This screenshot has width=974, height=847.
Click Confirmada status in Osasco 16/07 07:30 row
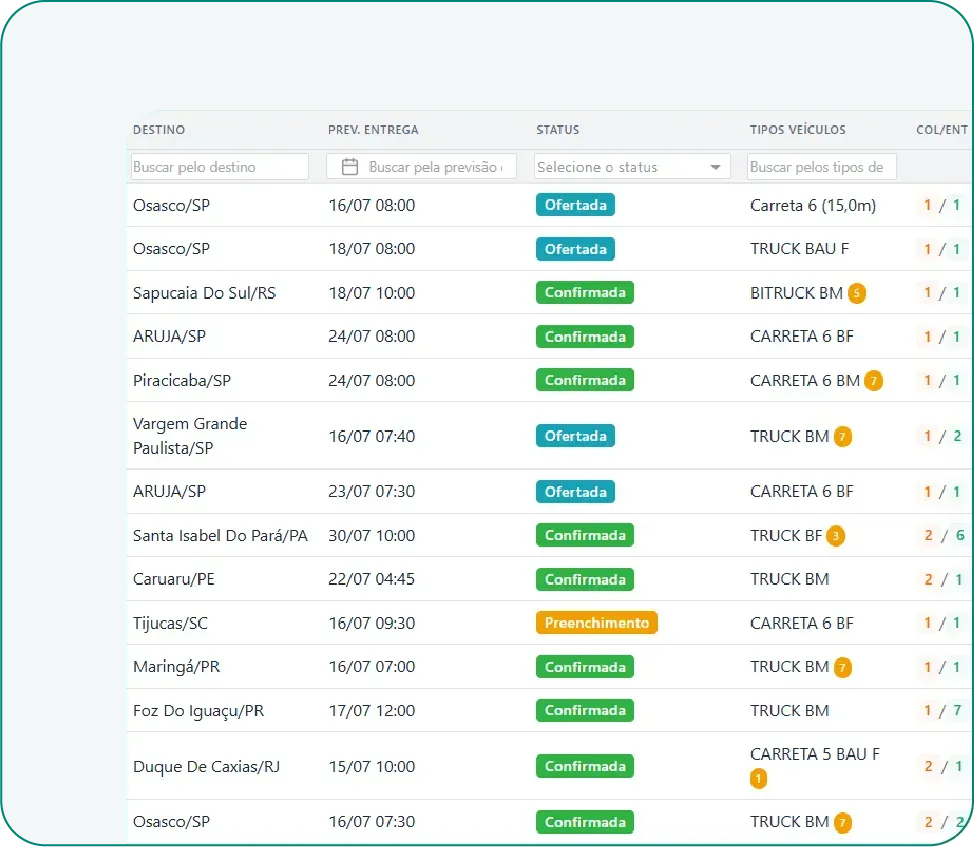tap(585, 822)
